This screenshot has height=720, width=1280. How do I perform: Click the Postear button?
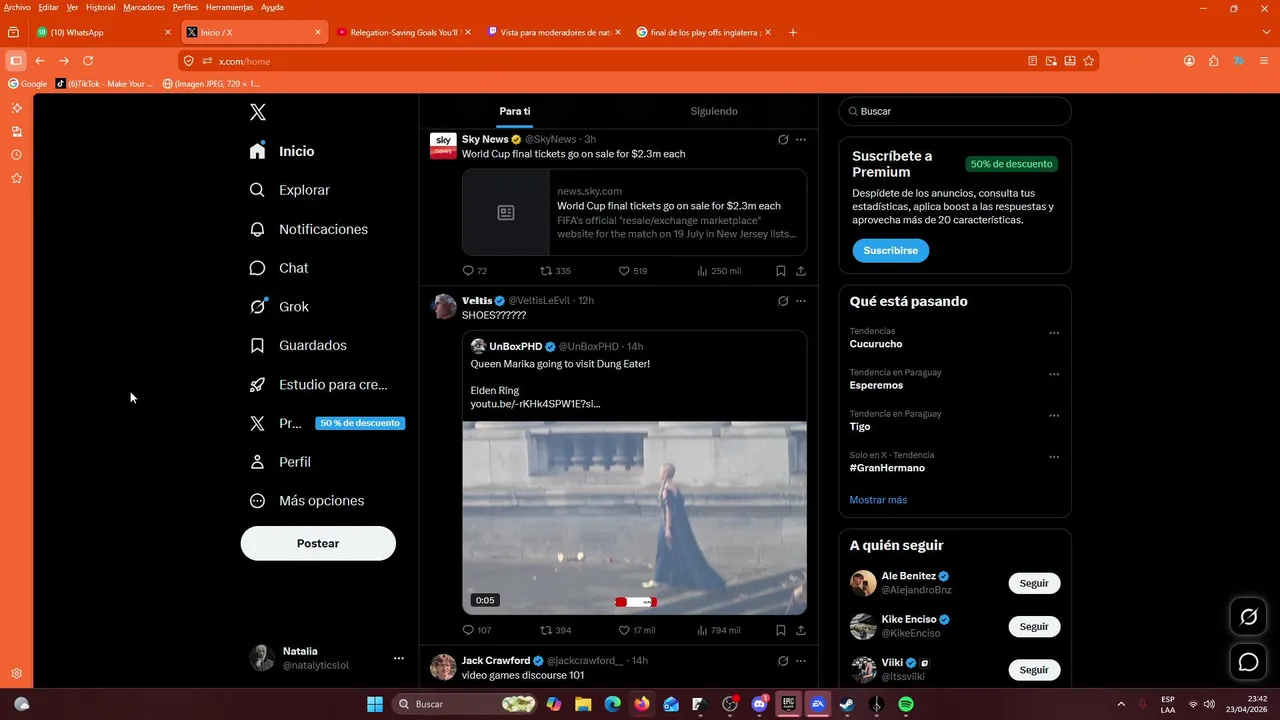[x=318, y=543]
